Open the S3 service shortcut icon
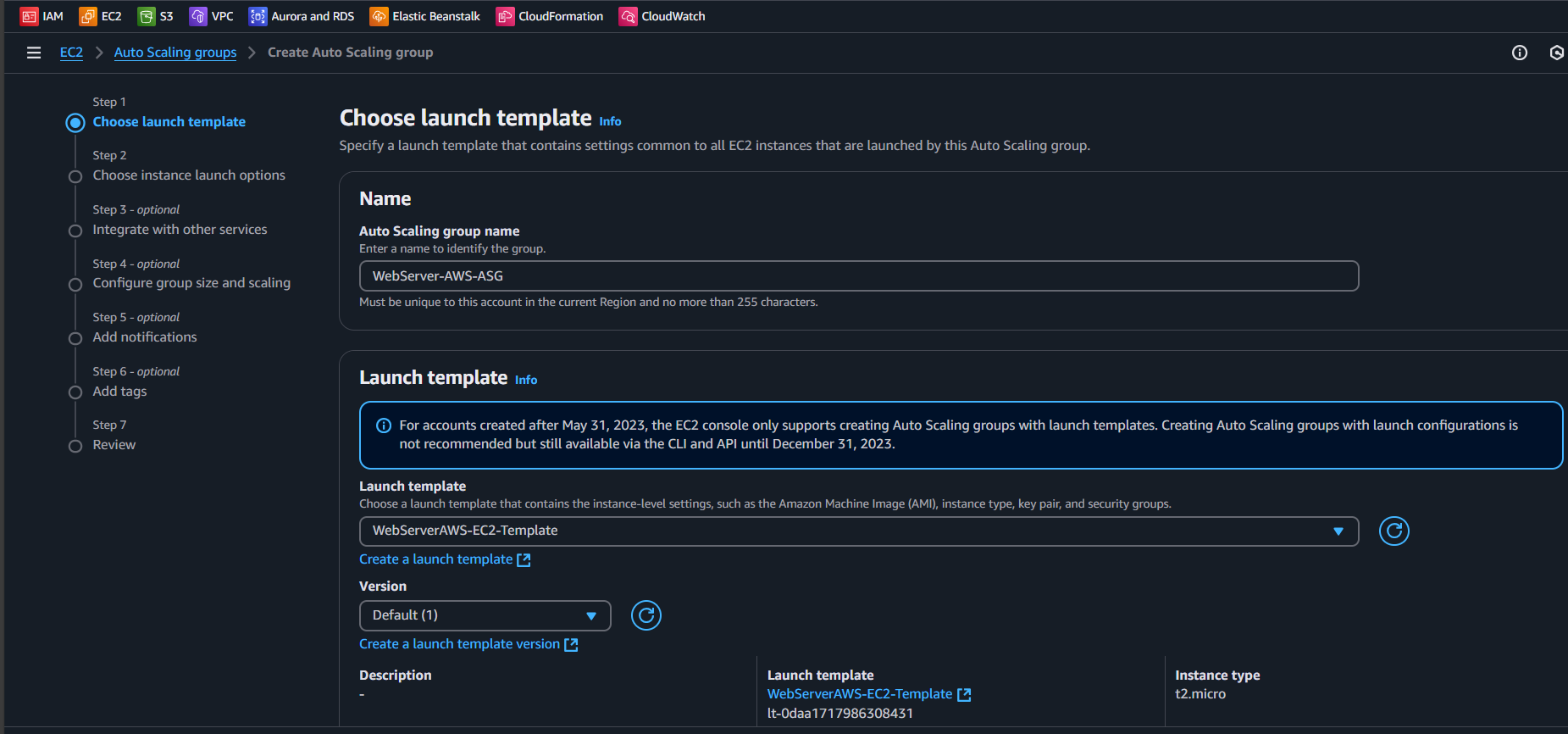 pyautogui.click(x=147, y=16)
